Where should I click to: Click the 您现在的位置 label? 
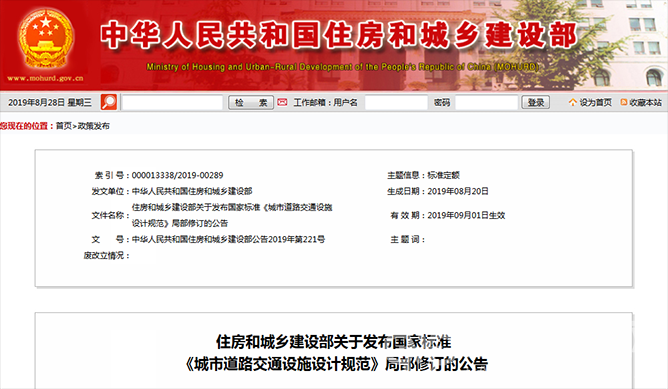tap(26, 126)
